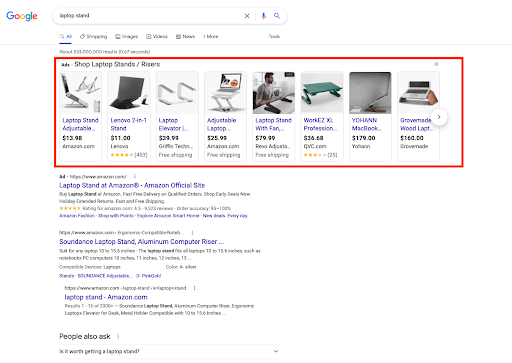The height and width of the screenshot is (363, 512).
Task: Open three-dot menu beside Amazon ad URL
Action: click(135, 176)
